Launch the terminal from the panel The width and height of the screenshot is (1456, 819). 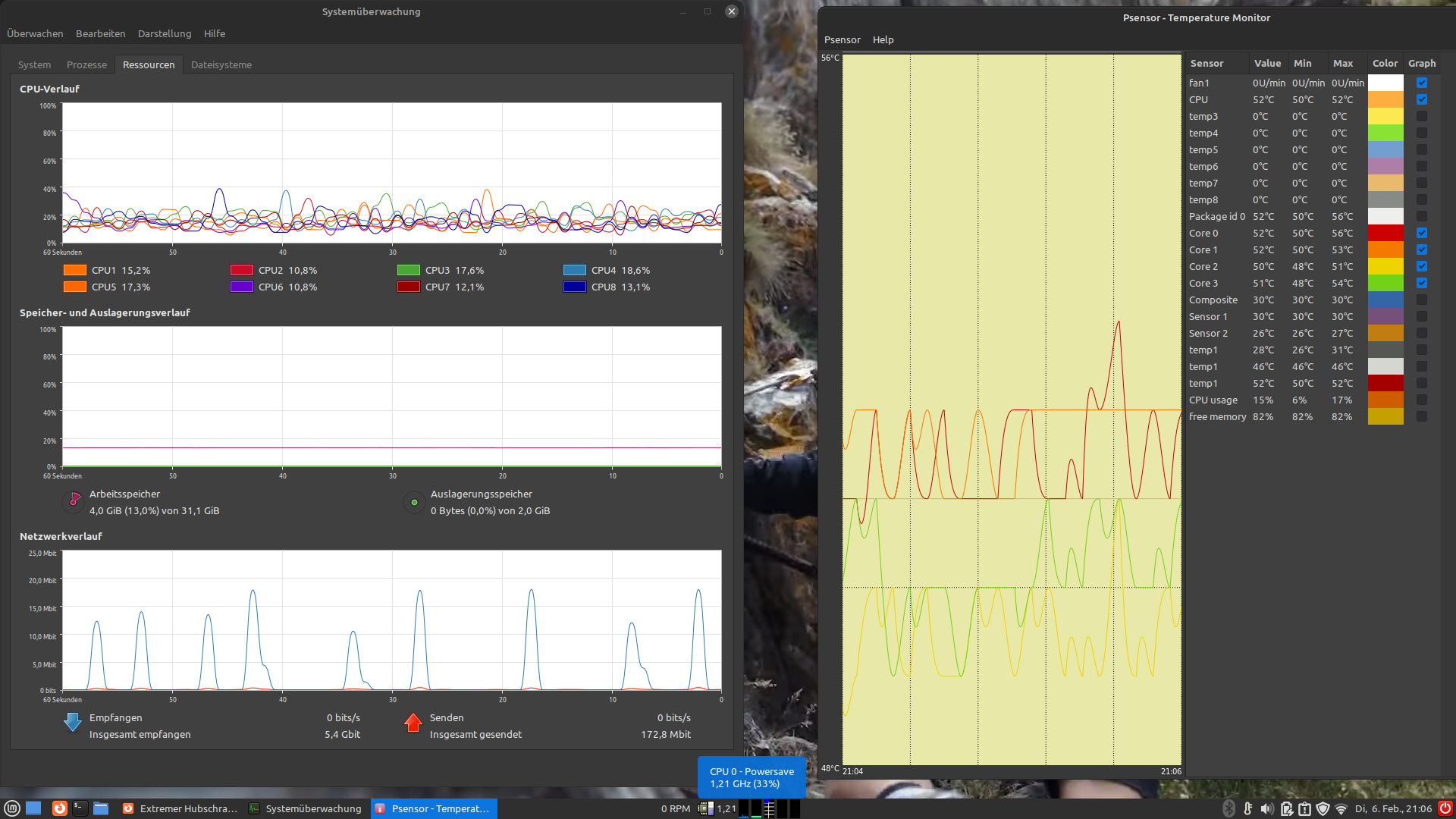pyautogui.click(x=80, y=808)
